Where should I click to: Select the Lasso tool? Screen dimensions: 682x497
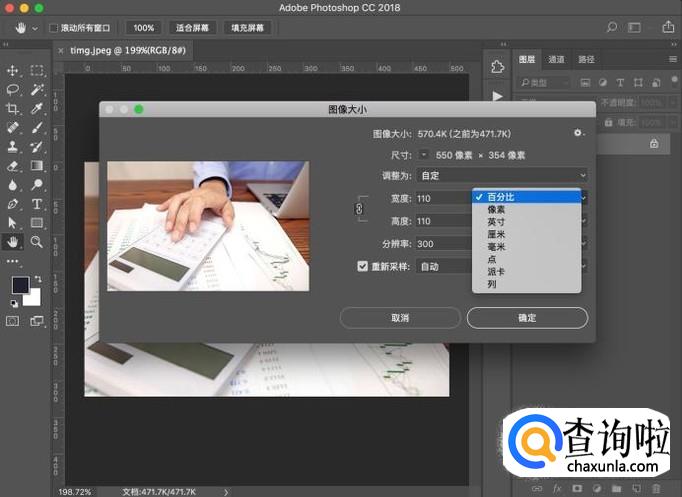(13, 90)
